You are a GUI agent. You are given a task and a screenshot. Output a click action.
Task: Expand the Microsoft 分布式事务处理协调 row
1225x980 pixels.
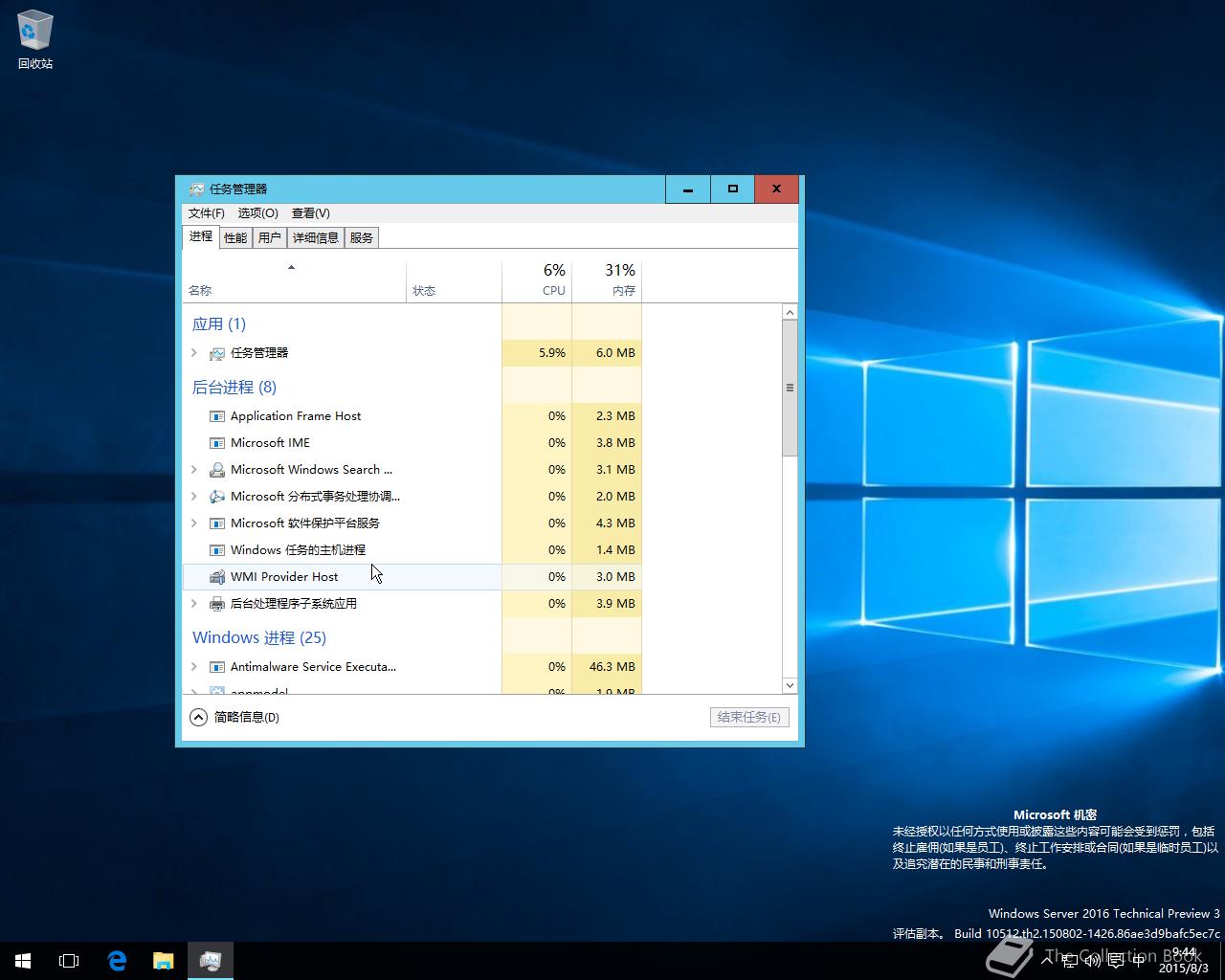[194, 497]
